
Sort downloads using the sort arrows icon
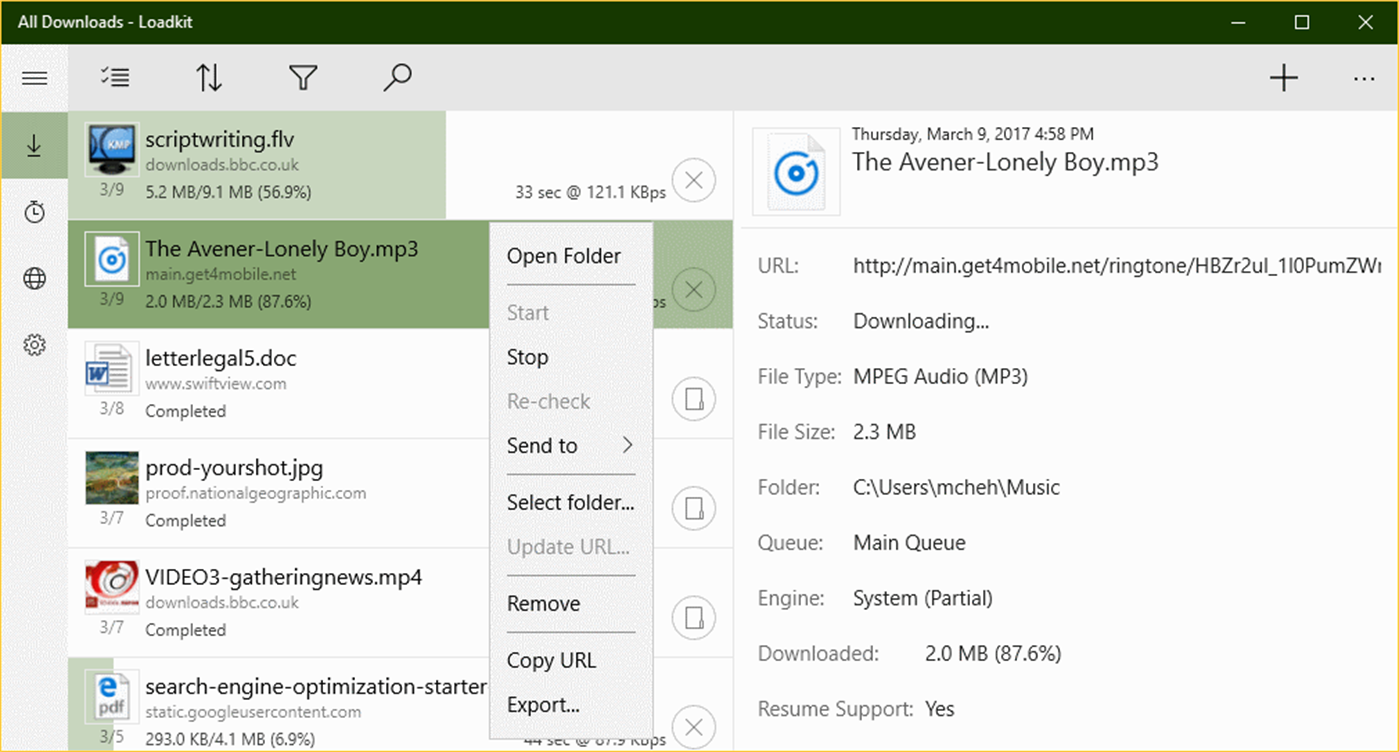point(208,77)
